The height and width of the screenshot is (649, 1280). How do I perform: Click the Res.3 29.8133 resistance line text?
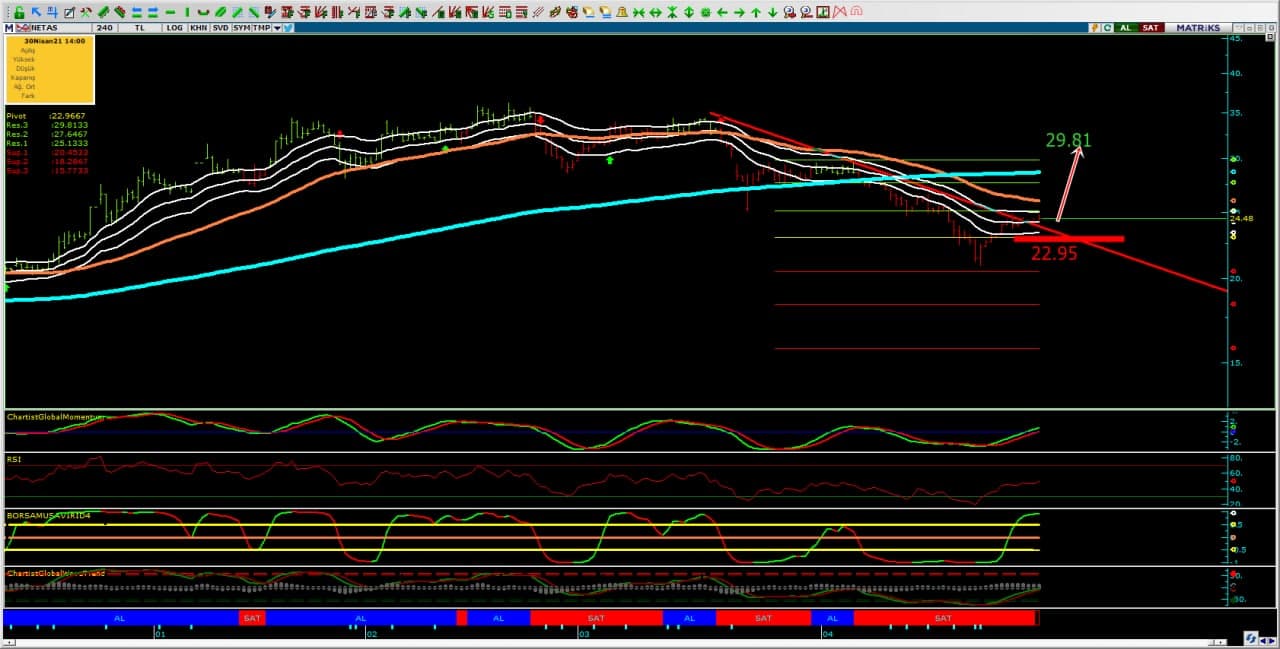(x=46, y=125)
